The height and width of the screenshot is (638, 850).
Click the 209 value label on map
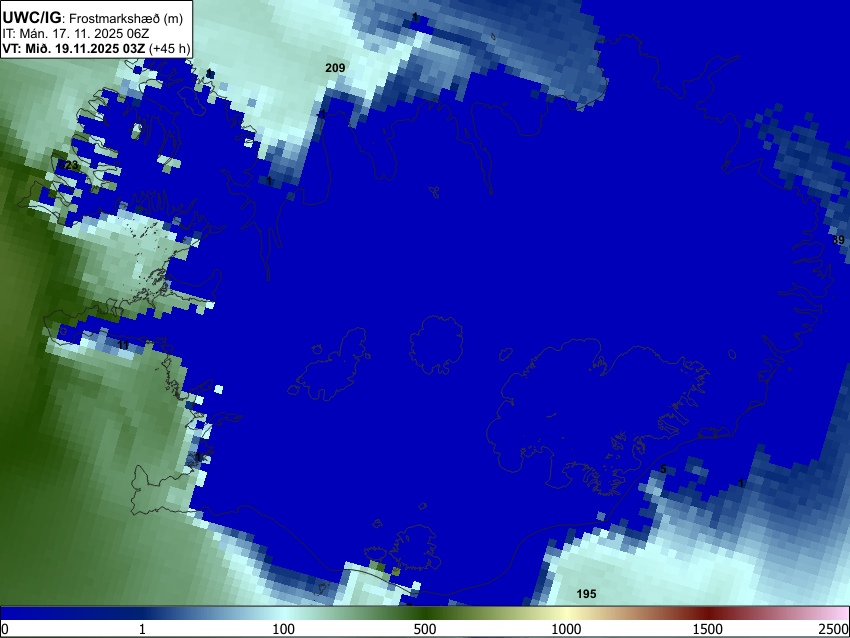tap(335, 68)
